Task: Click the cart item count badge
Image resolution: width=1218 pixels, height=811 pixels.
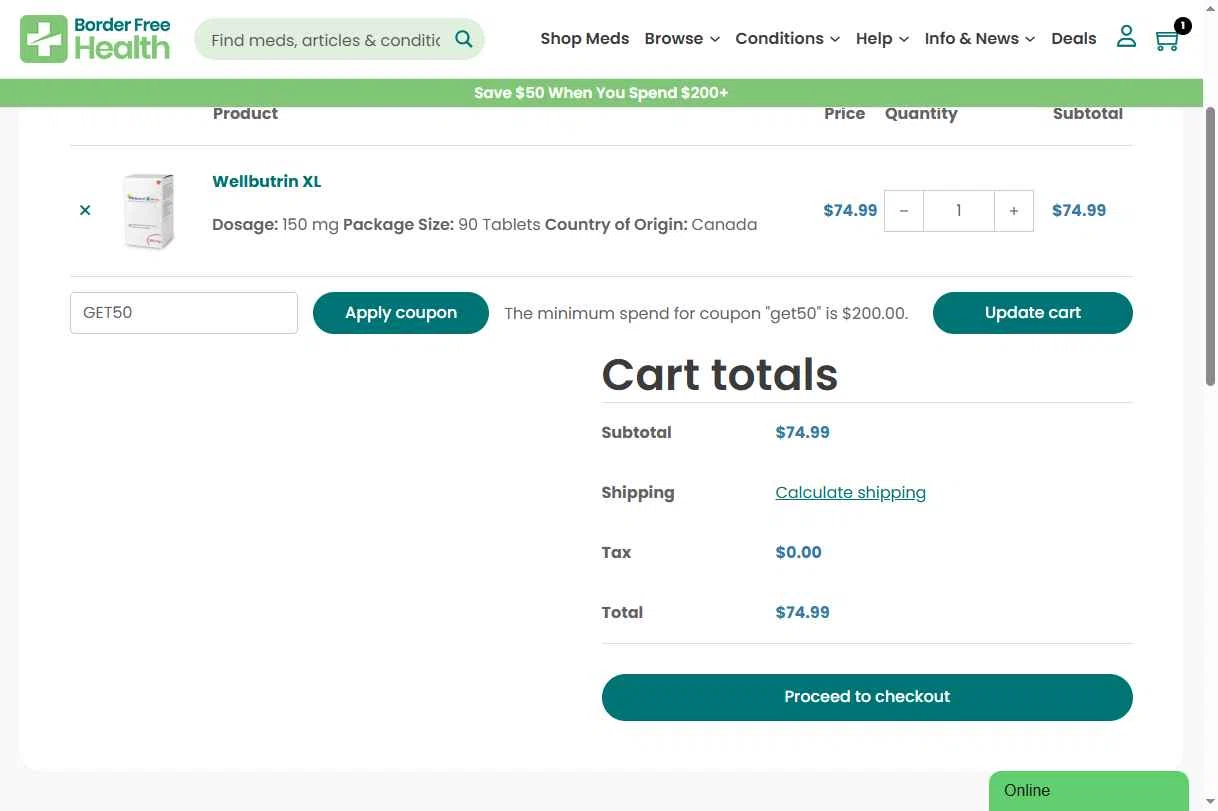Action: [x=1183, y=26]
